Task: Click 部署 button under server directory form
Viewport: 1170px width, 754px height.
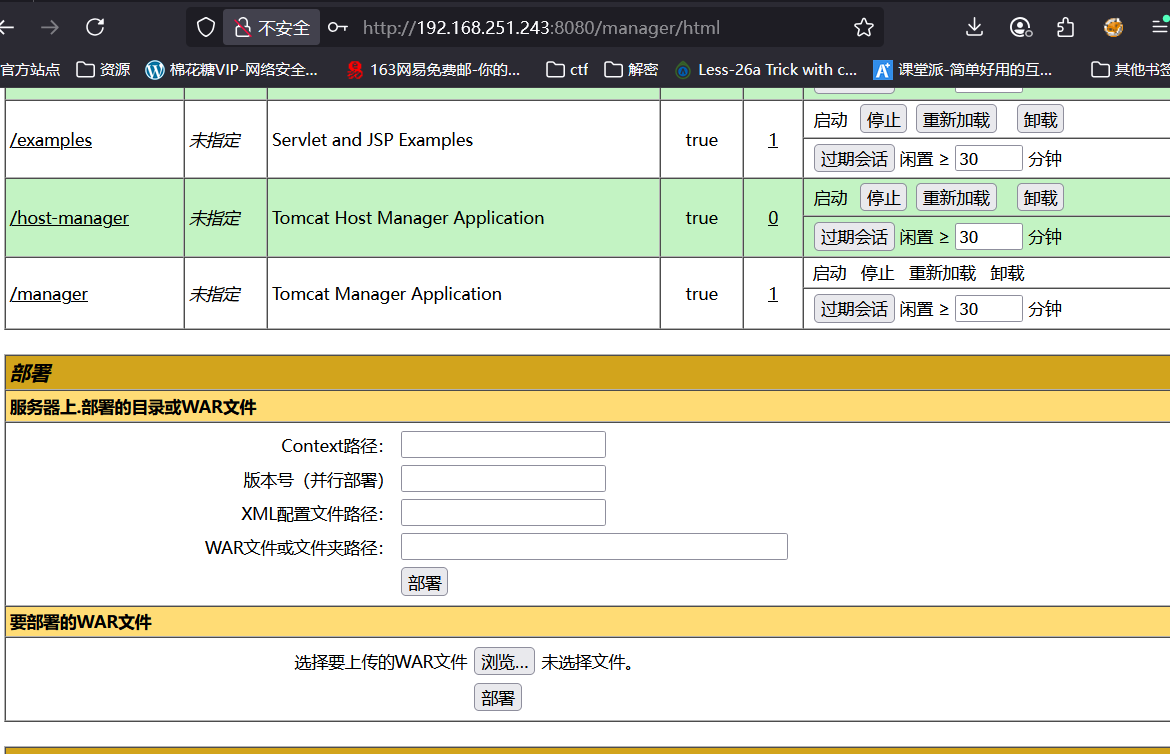Action: 425,582
